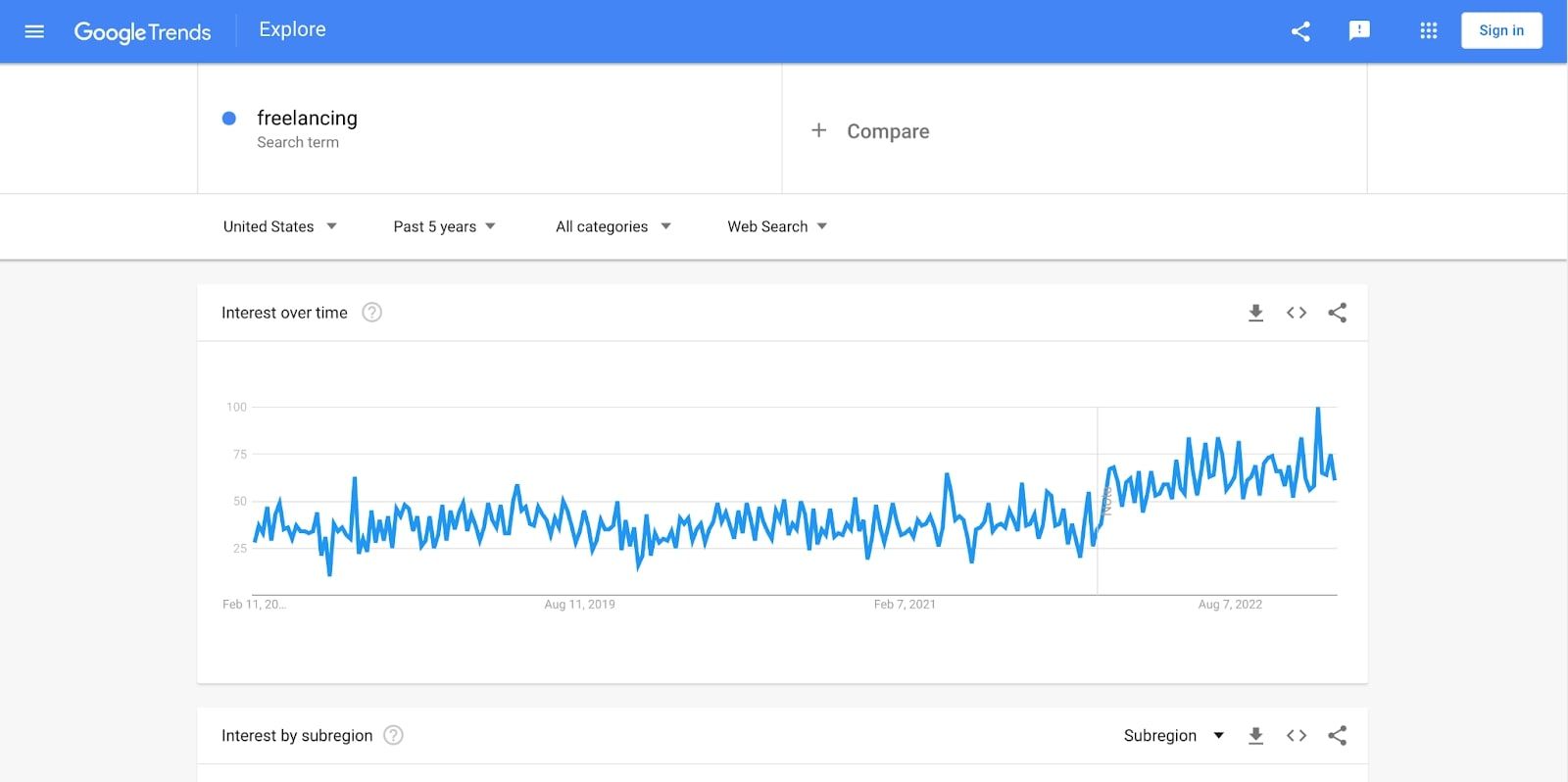Click the help icon next to Interest by subregion
Viewport: 1568px width, 782px height.
coord(393,735)
